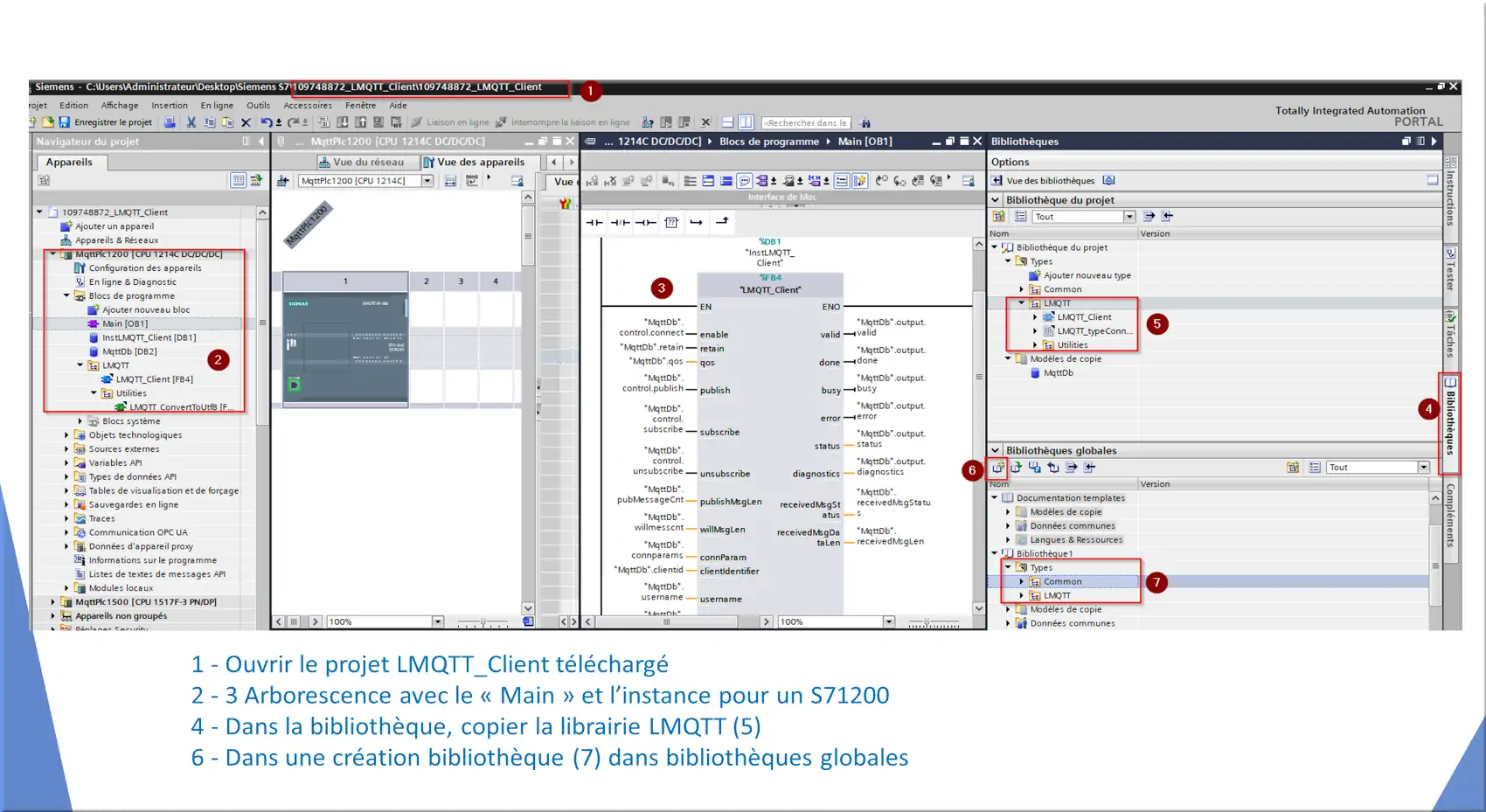The image size is (1486, 812).
Task: Click the insert network icon in Main editor
Action: coord(592,181)
